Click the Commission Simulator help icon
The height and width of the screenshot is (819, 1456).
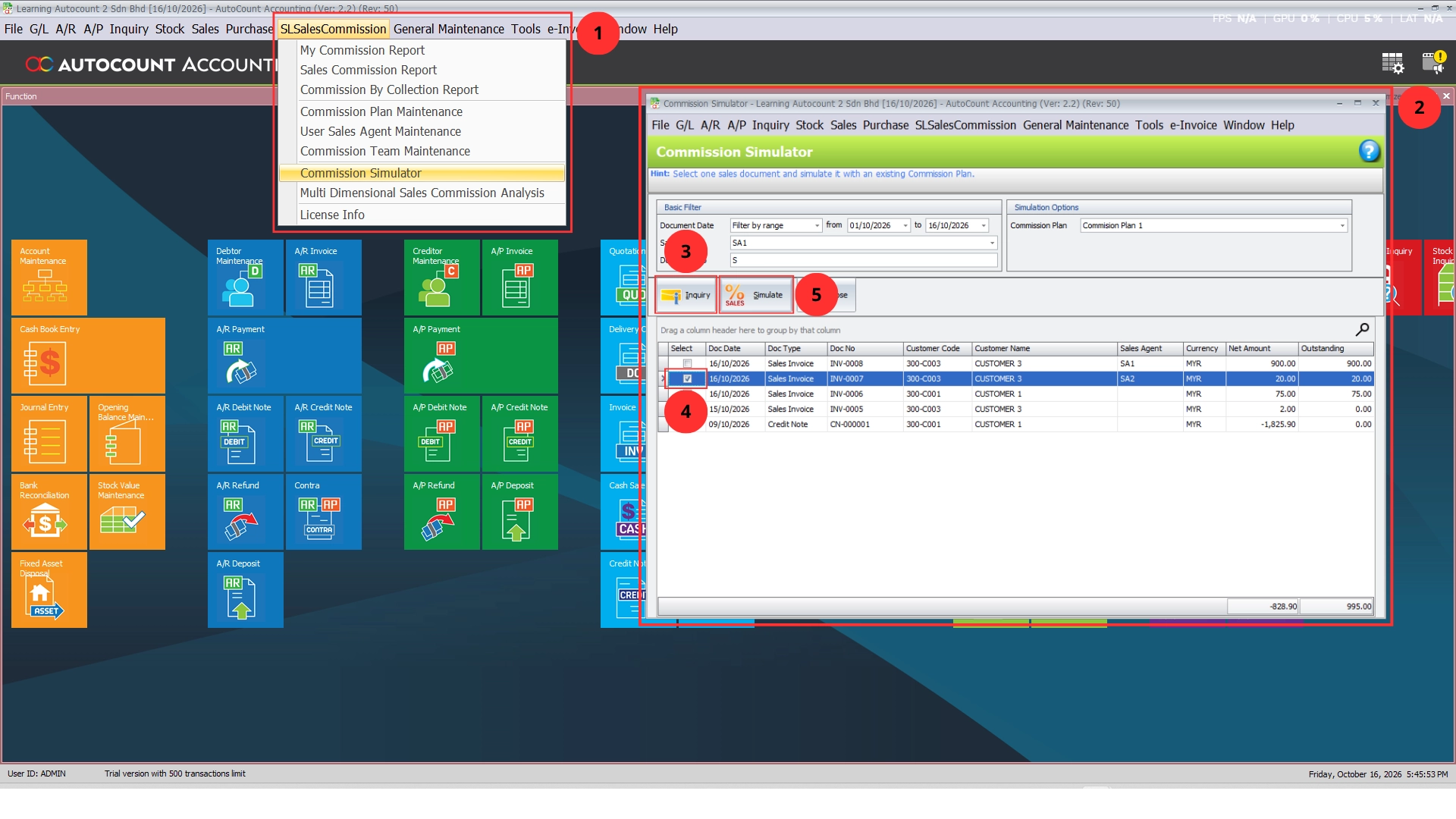coord(1369,151)
